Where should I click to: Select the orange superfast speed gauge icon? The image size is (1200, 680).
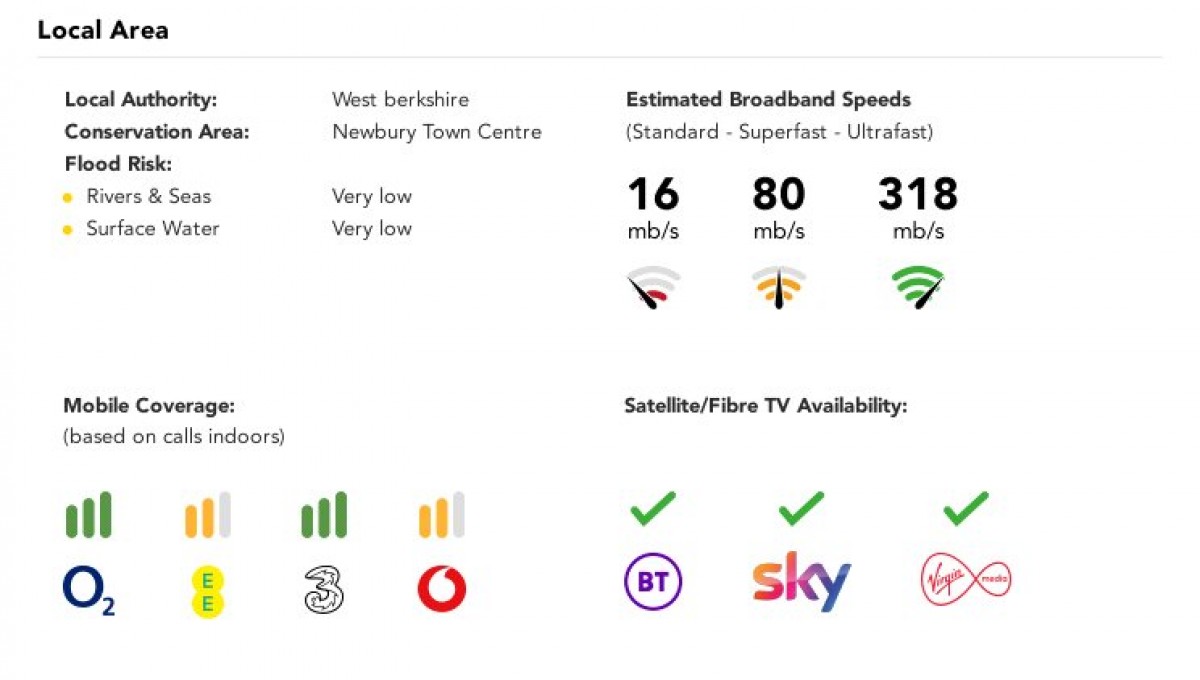(x=778, y=288)
